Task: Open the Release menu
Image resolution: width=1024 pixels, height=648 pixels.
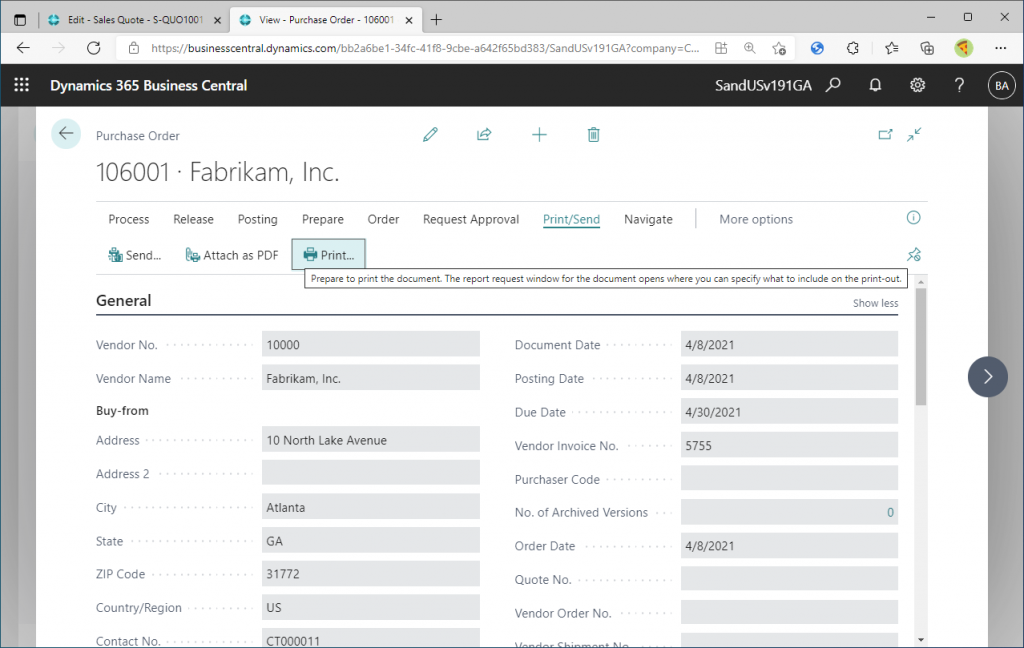Action: click(x=193, y=219)
